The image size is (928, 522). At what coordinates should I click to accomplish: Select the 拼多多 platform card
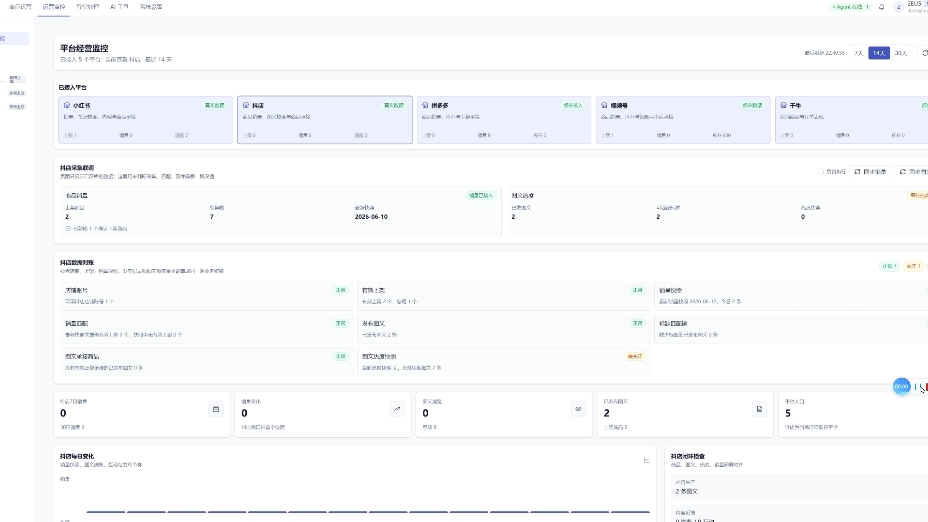point(504,120)
